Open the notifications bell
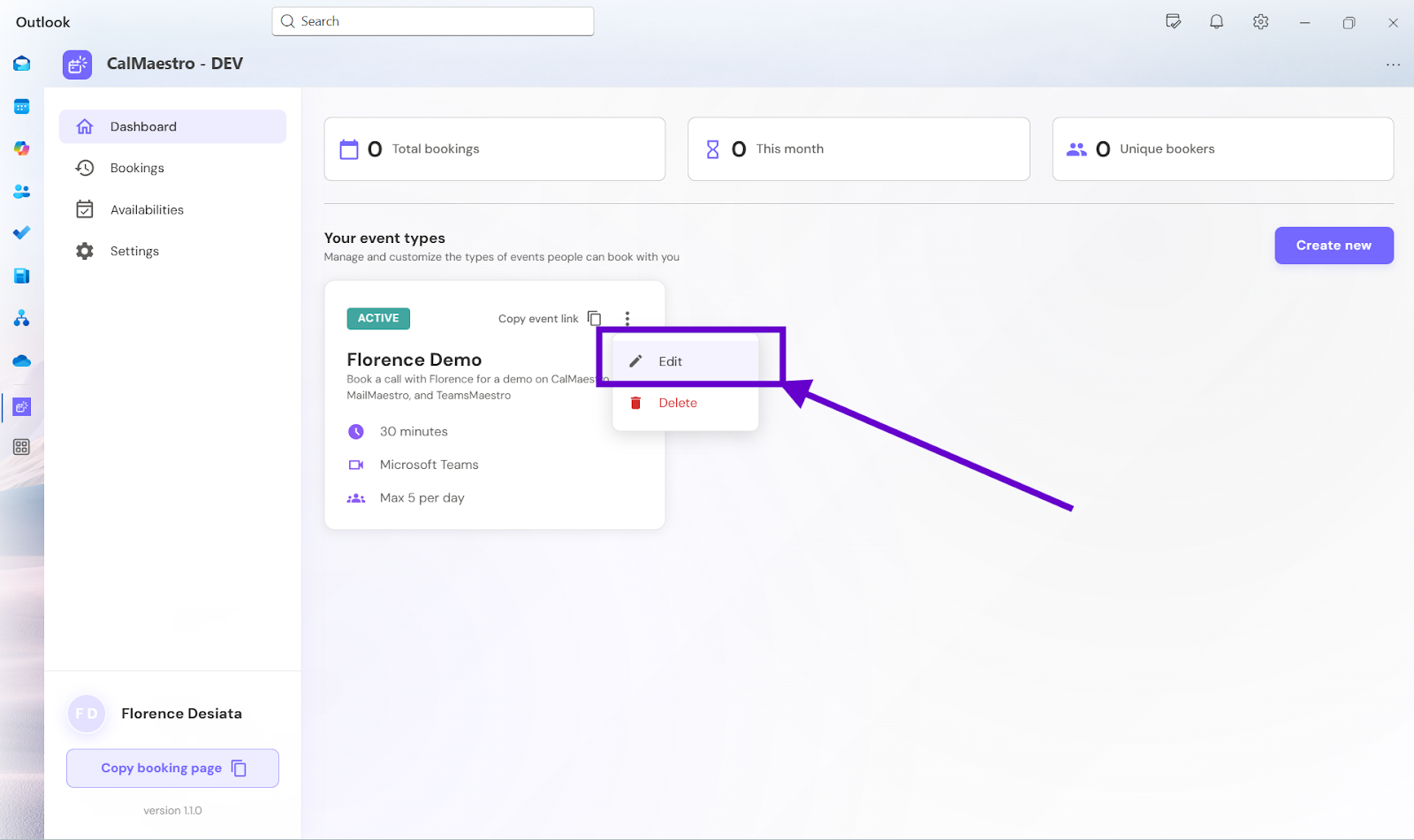This screenshot has height=840, width=1414. coord(1217,22)
